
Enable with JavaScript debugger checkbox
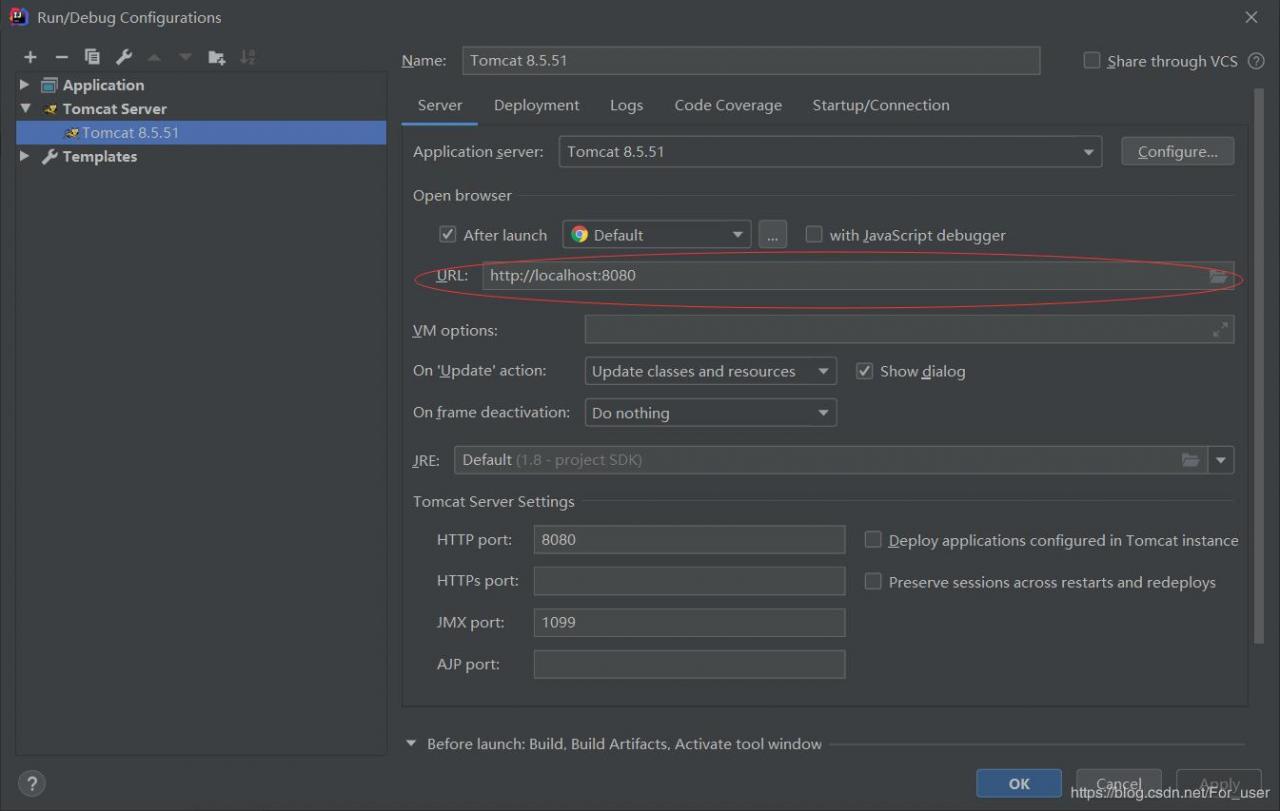click(814, 235)
